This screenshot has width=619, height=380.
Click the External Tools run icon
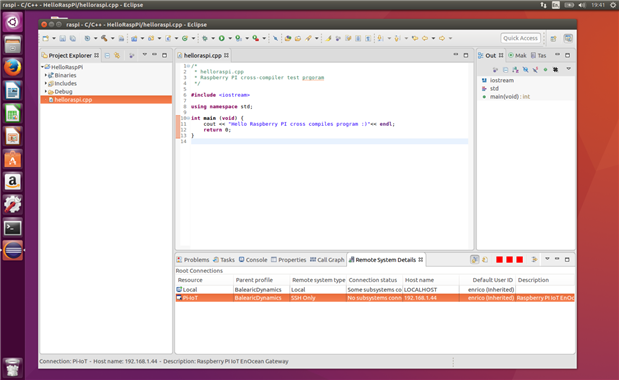coord(255,38)
